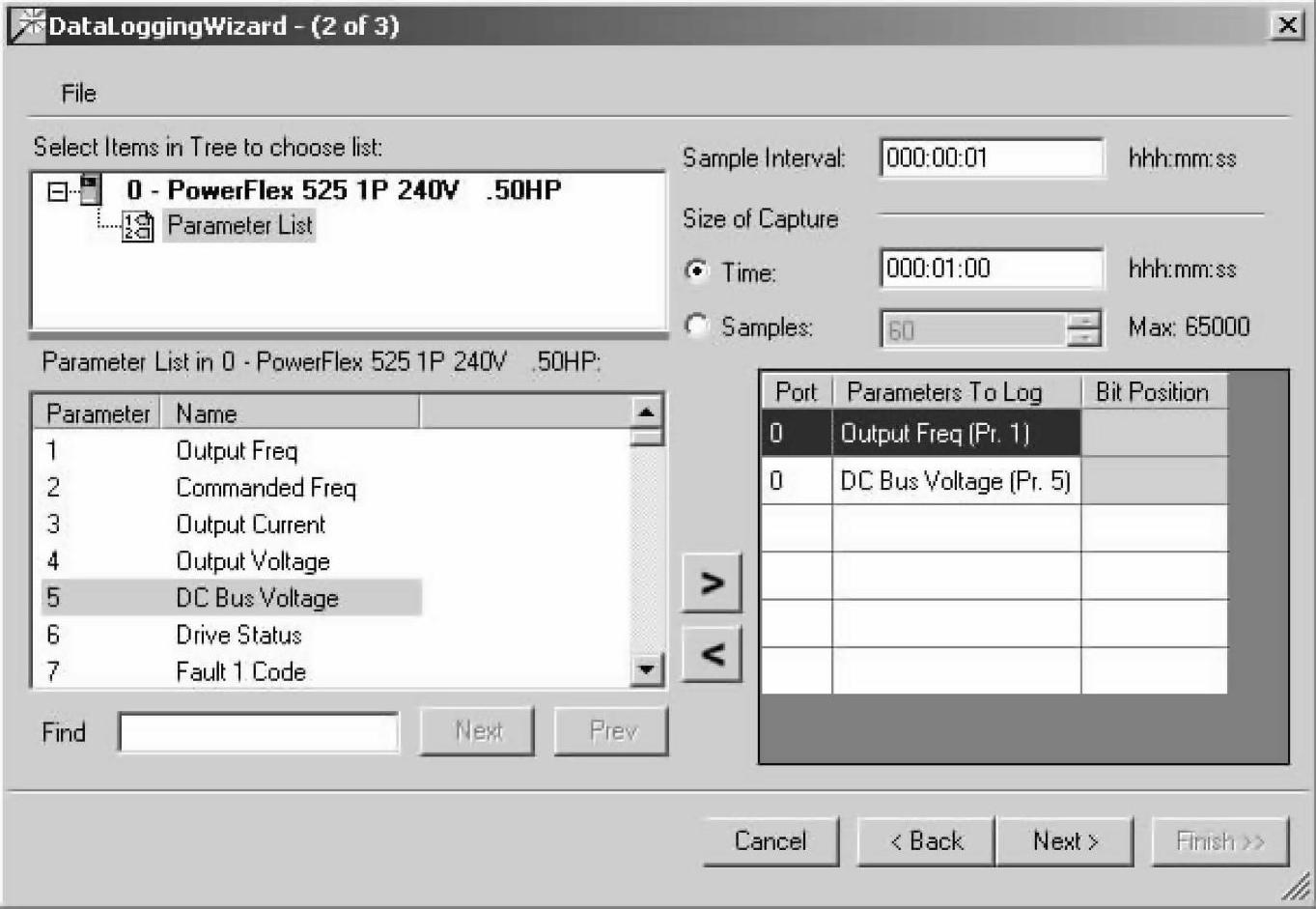Click the Find Prev button
Viewport: 1316px width, 909px height.
pos(612,731)
